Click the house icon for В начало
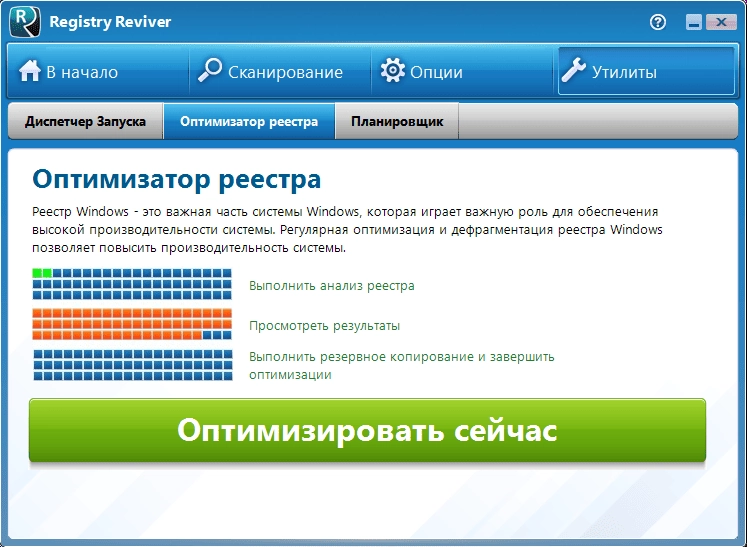Viewport: 747px width, 547px height. [x=30, y=71]
